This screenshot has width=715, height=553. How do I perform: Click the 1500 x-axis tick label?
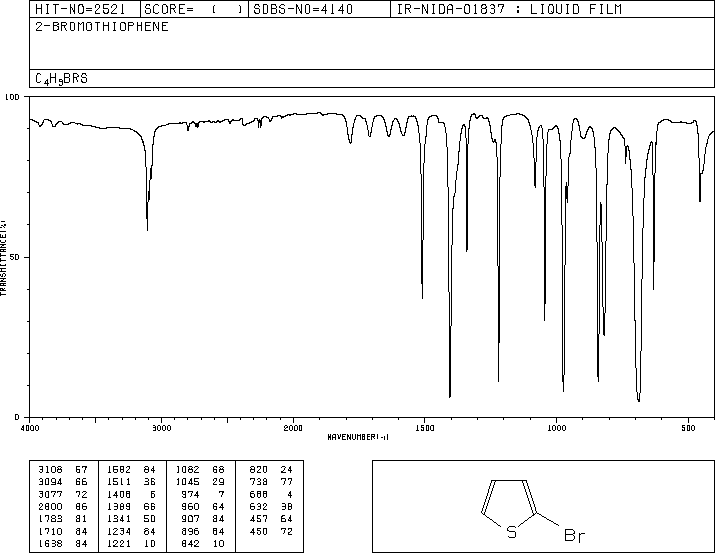(x=425, y=428)
